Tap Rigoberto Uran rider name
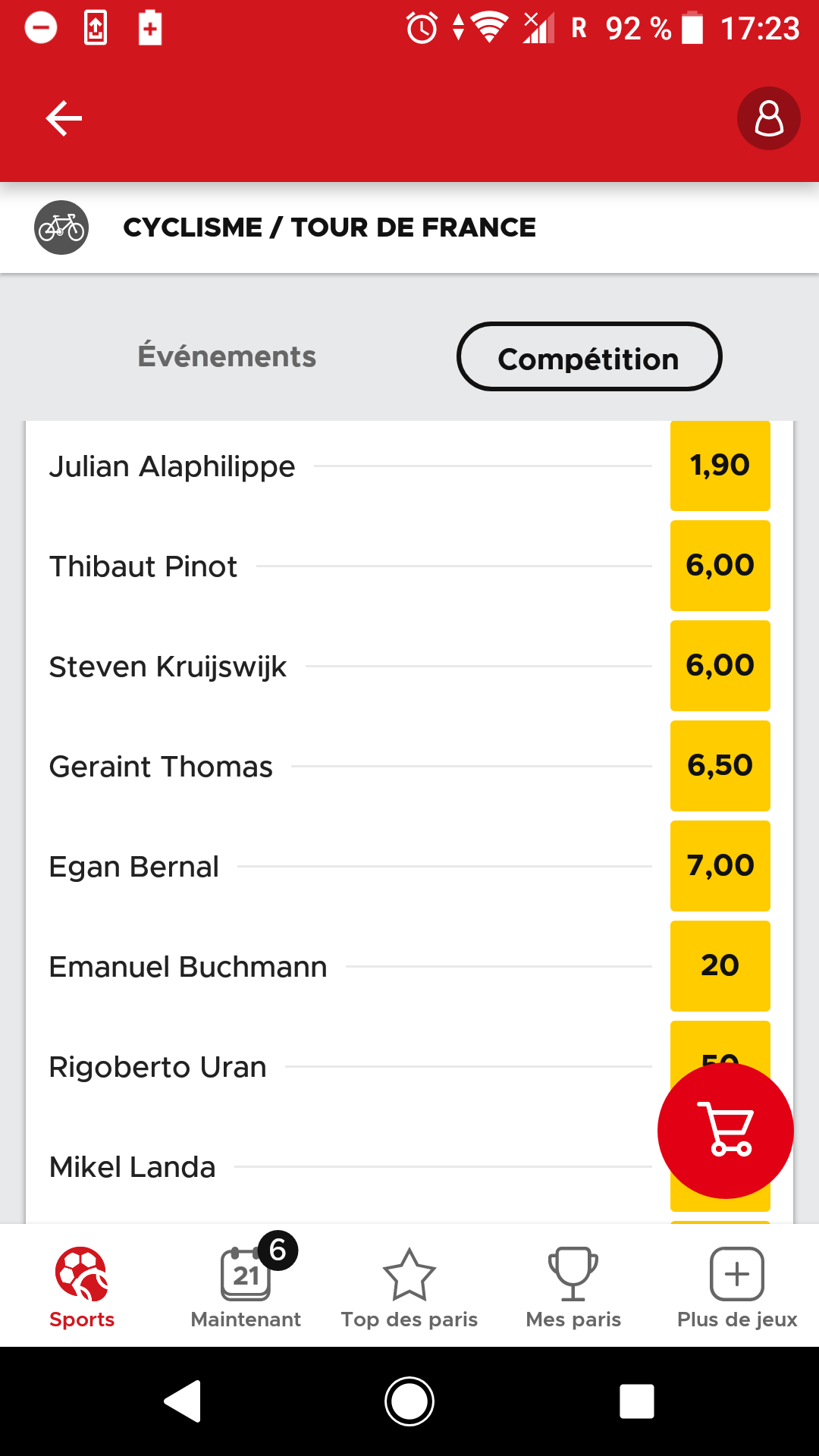819x1456 pixels. point(158,1067)
